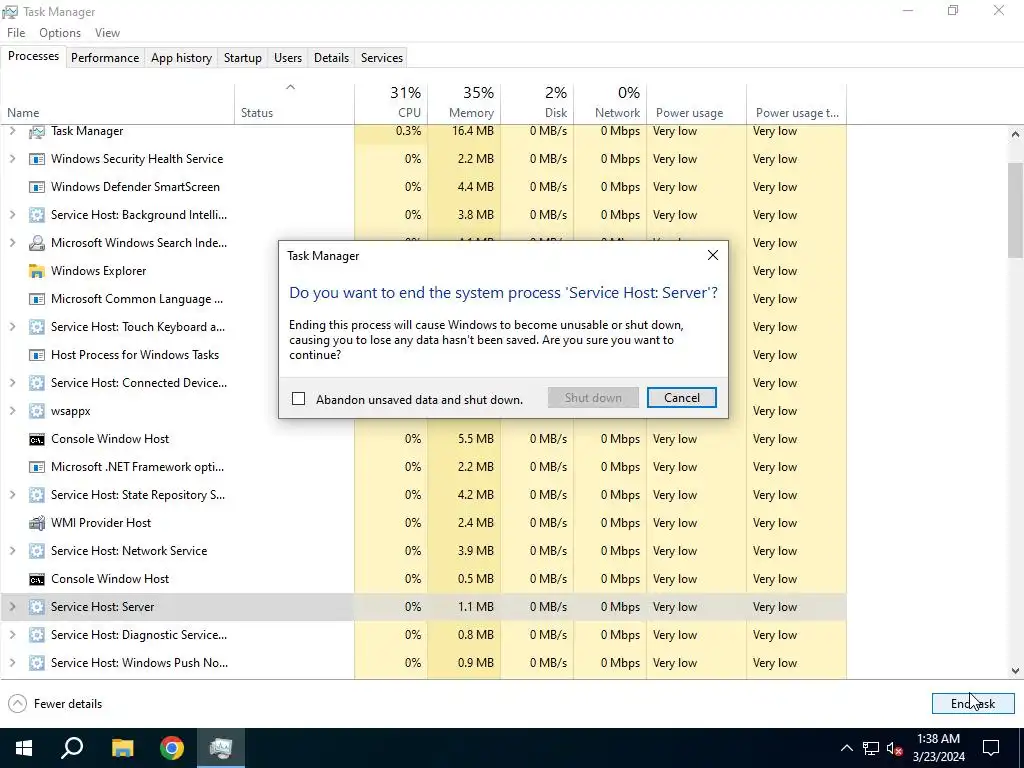Click the Service Host: Network Service gear icon
Image resolution: width=1024 pixels, height=768 pixels.
tap(37, 551)
